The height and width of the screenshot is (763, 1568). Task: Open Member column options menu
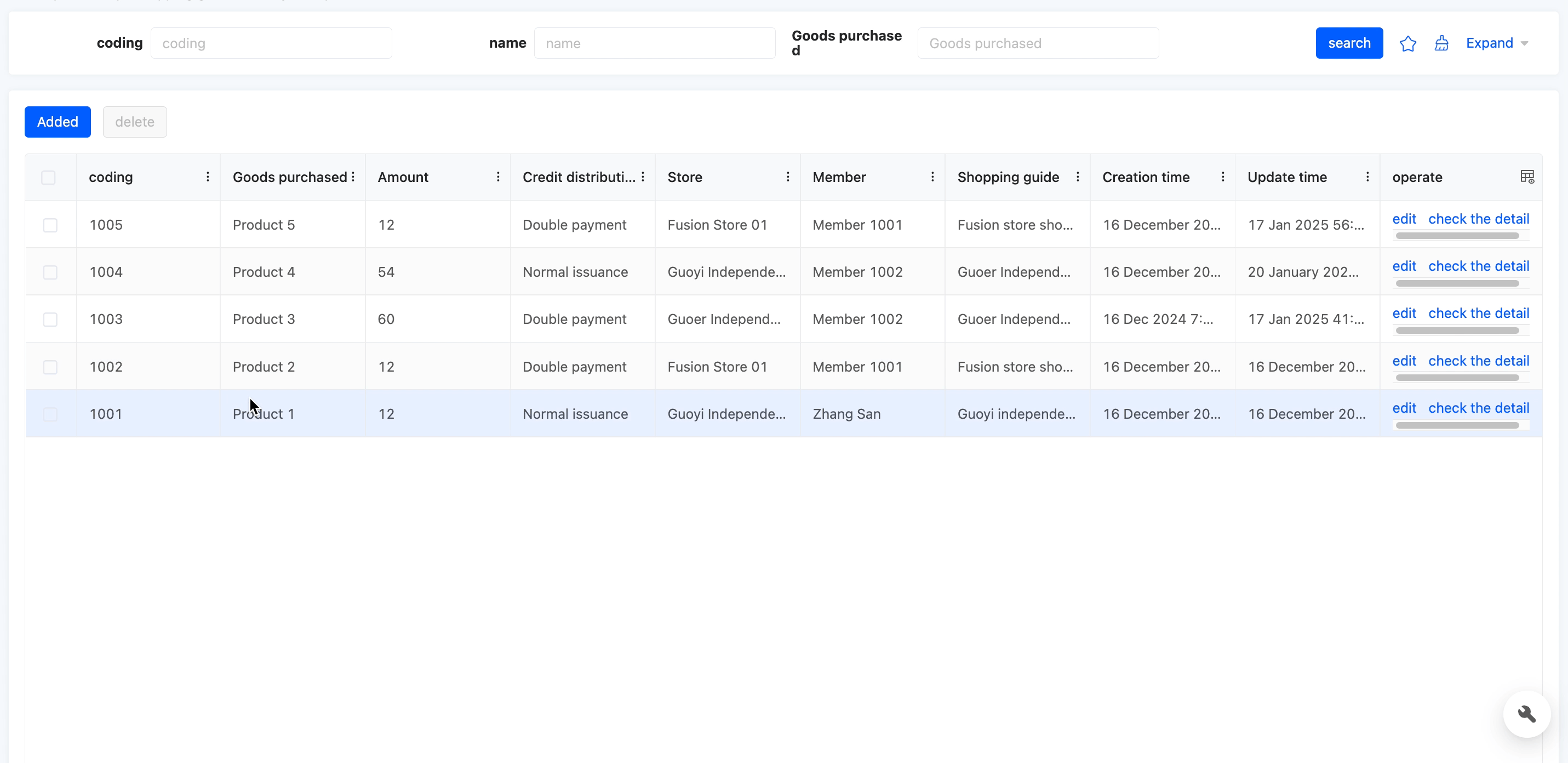pos(932,176)
